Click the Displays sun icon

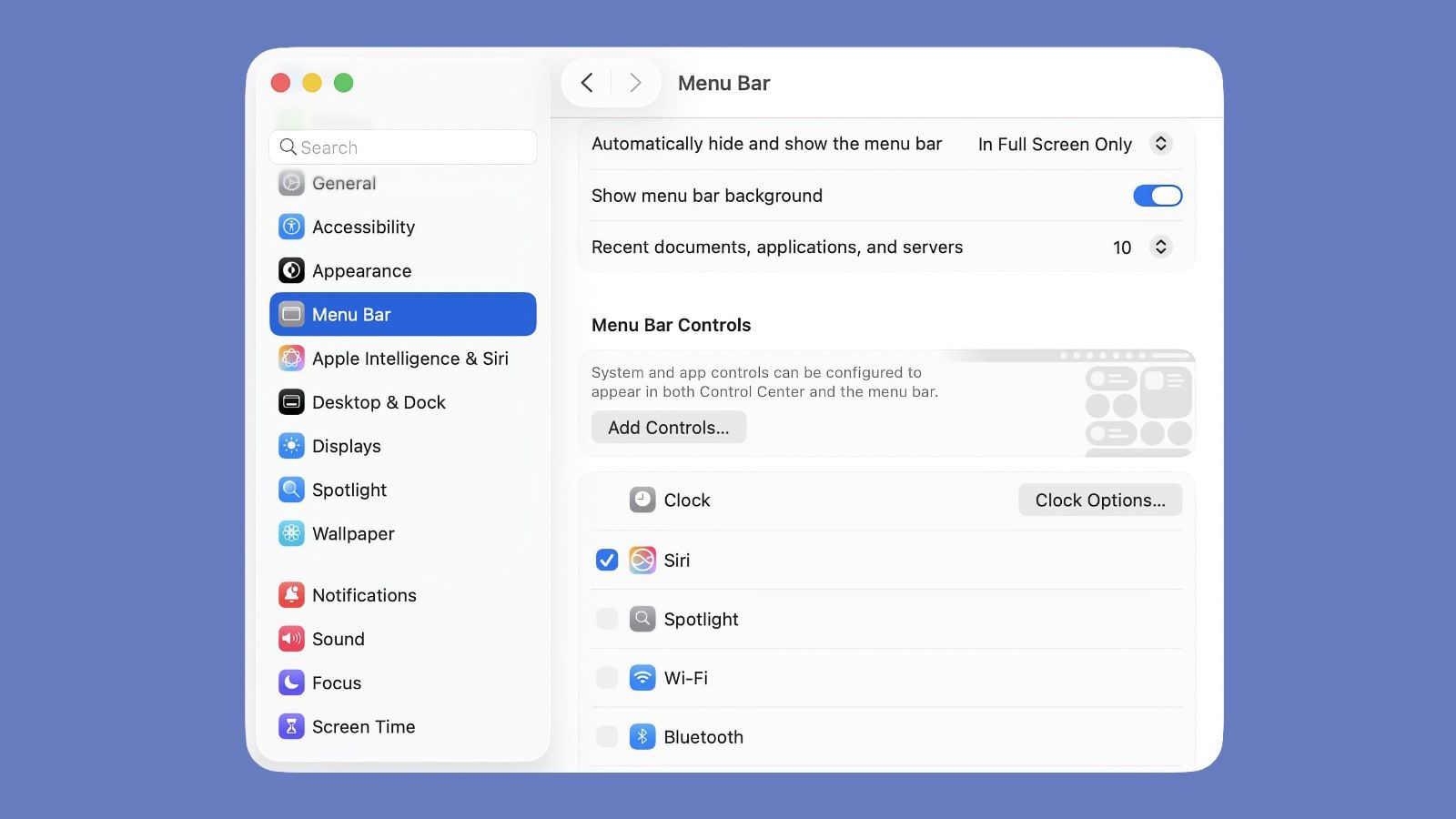[291, 446]
